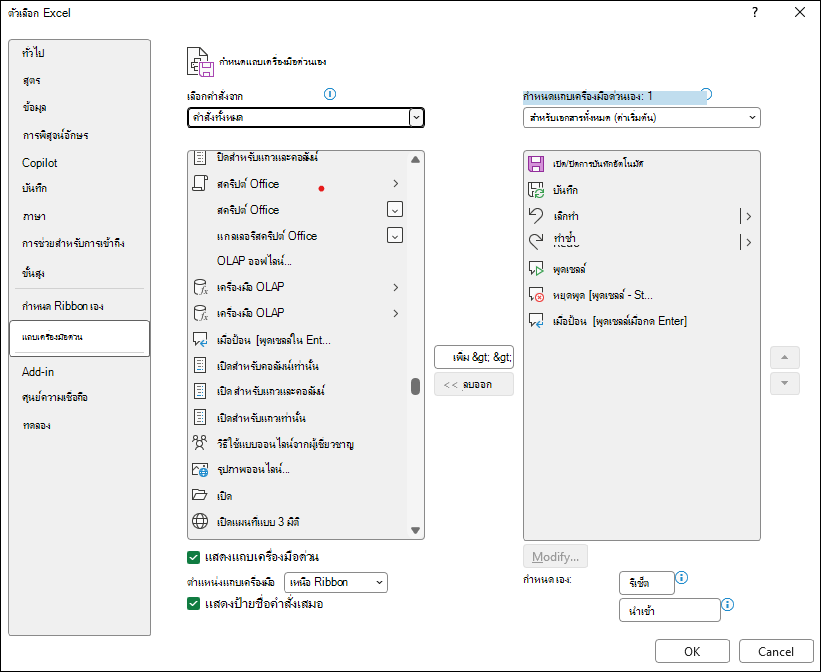This screenshot has width=821, height=672.
Task: Click the help question mark icon
Action: [x=755, y=13]
